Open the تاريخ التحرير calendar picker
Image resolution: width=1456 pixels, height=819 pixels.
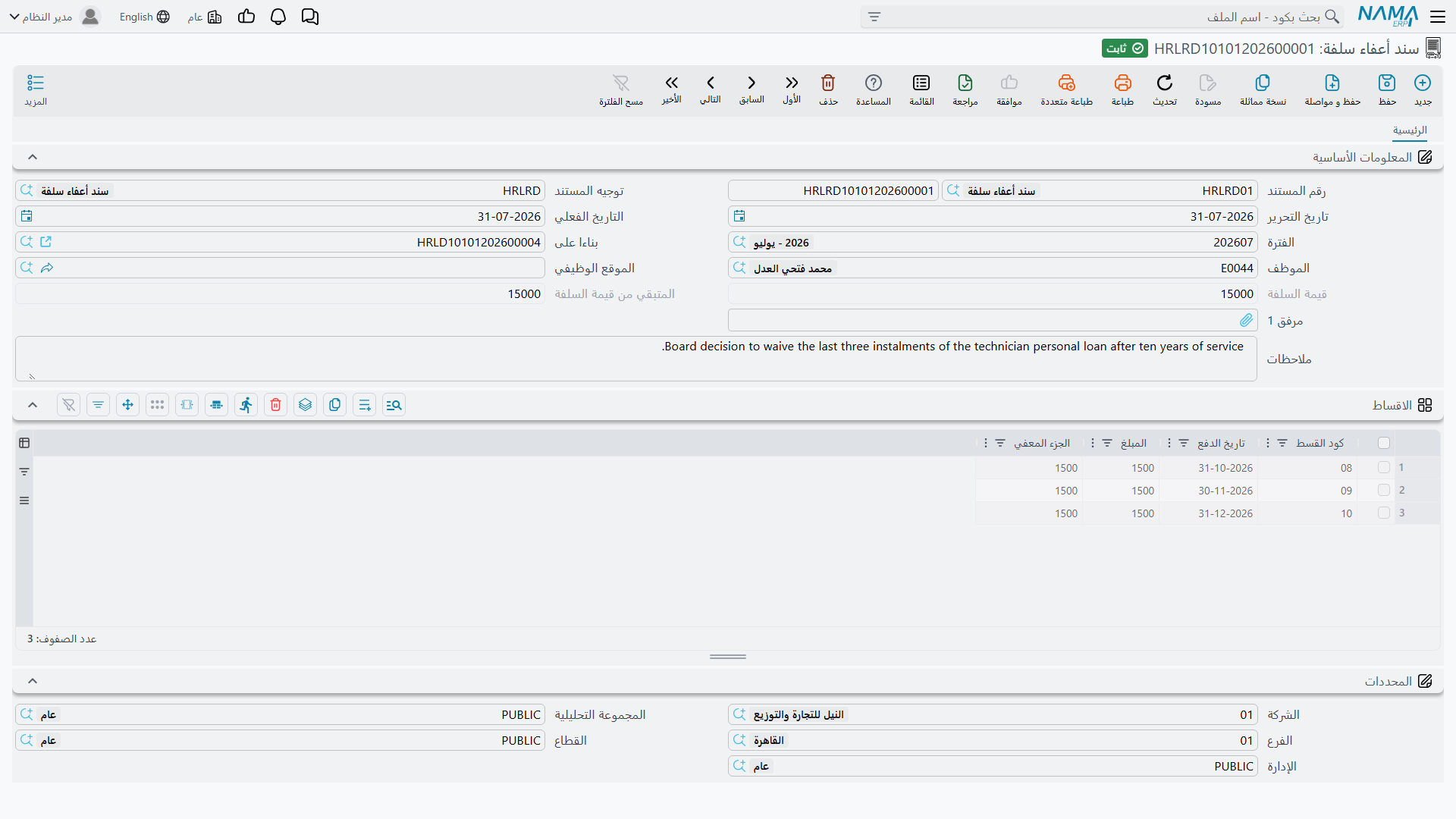click(x=739, y=216)
